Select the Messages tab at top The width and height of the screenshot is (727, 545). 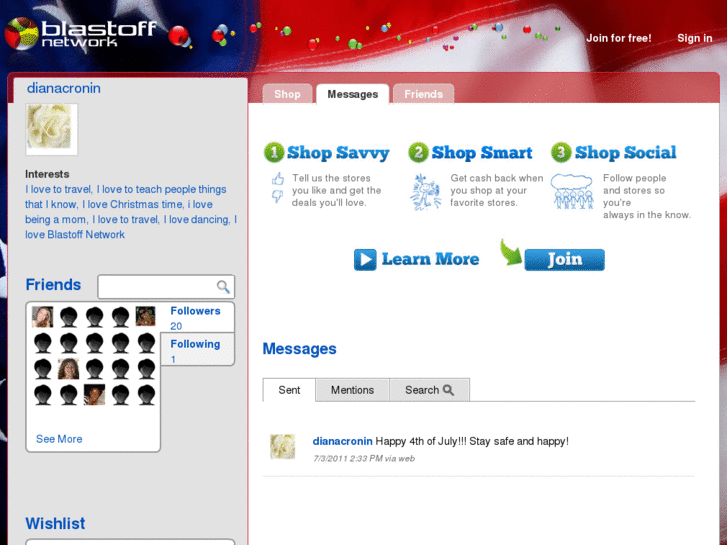point(352,94)
